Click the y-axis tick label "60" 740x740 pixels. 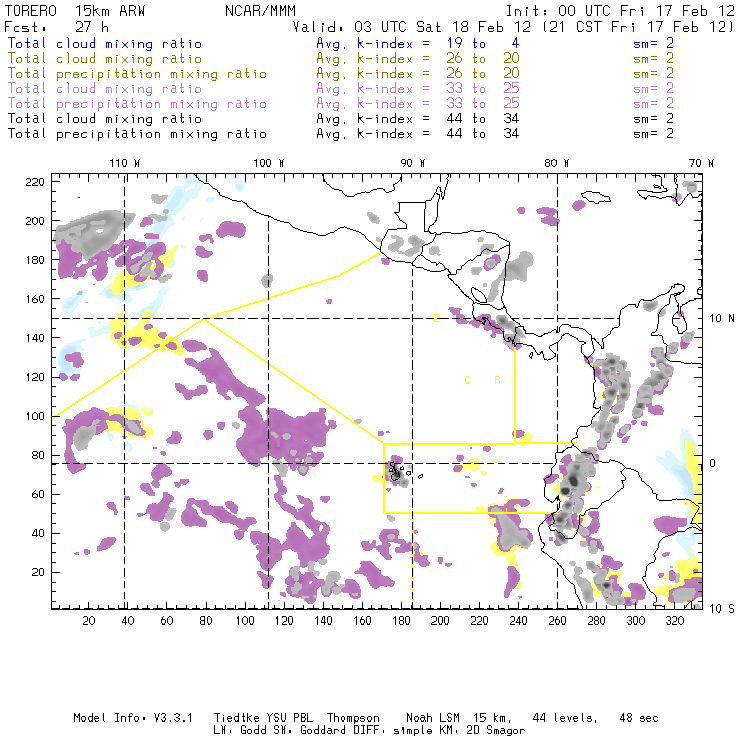[38, 494]
